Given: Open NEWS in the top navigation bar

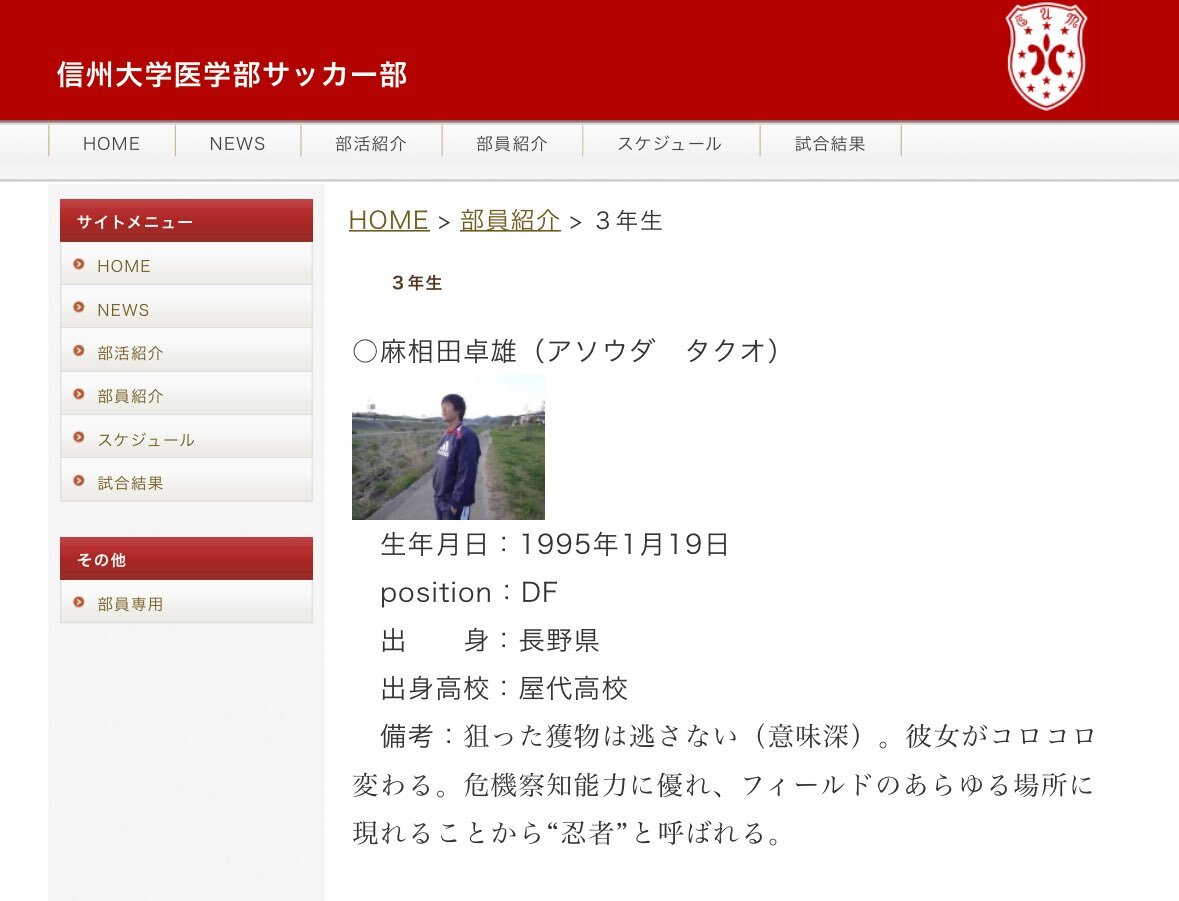Looking at the screenshot, I should click(x=237, y=143).
